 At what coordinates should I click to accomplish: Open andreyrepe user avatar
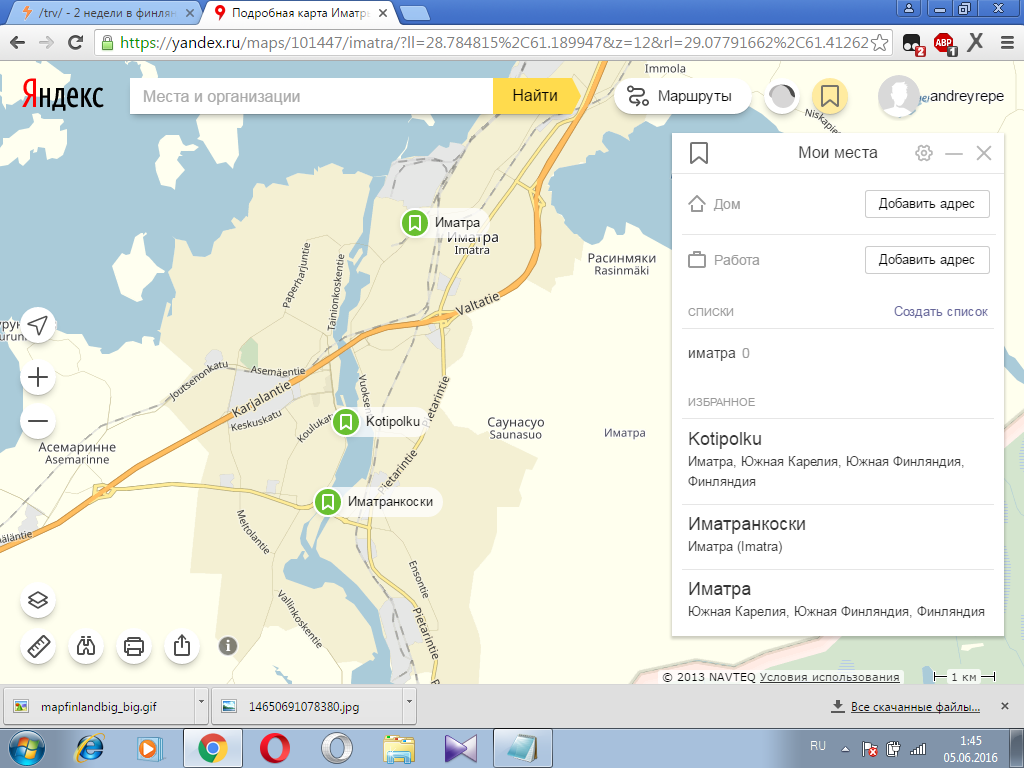(x=899, y=96)
